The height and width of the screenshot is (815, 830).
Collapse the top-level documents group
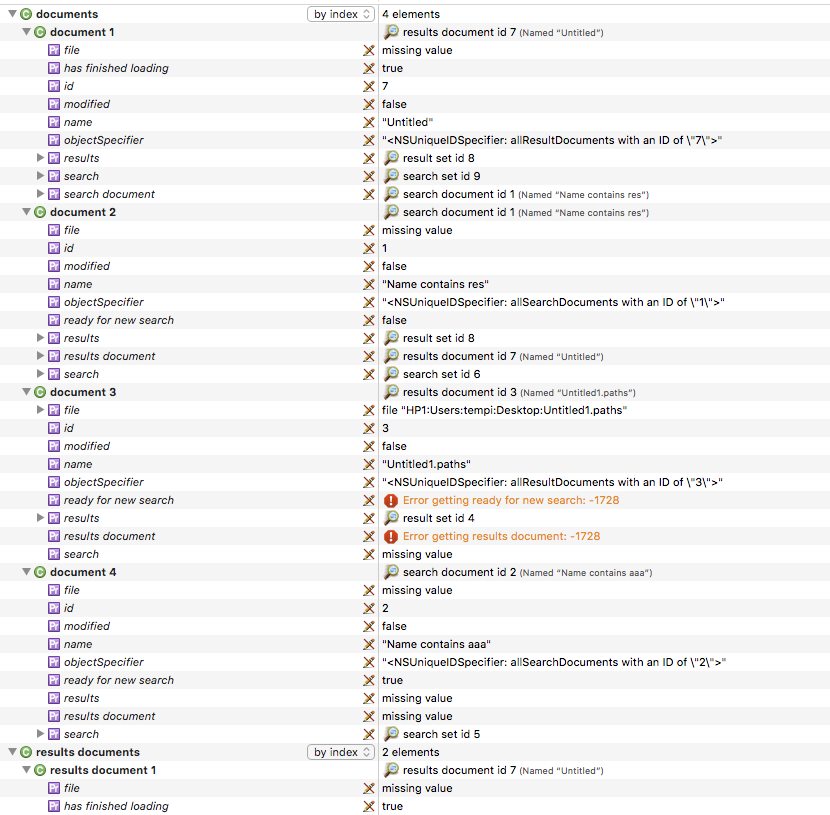click(x=12, y=14)
